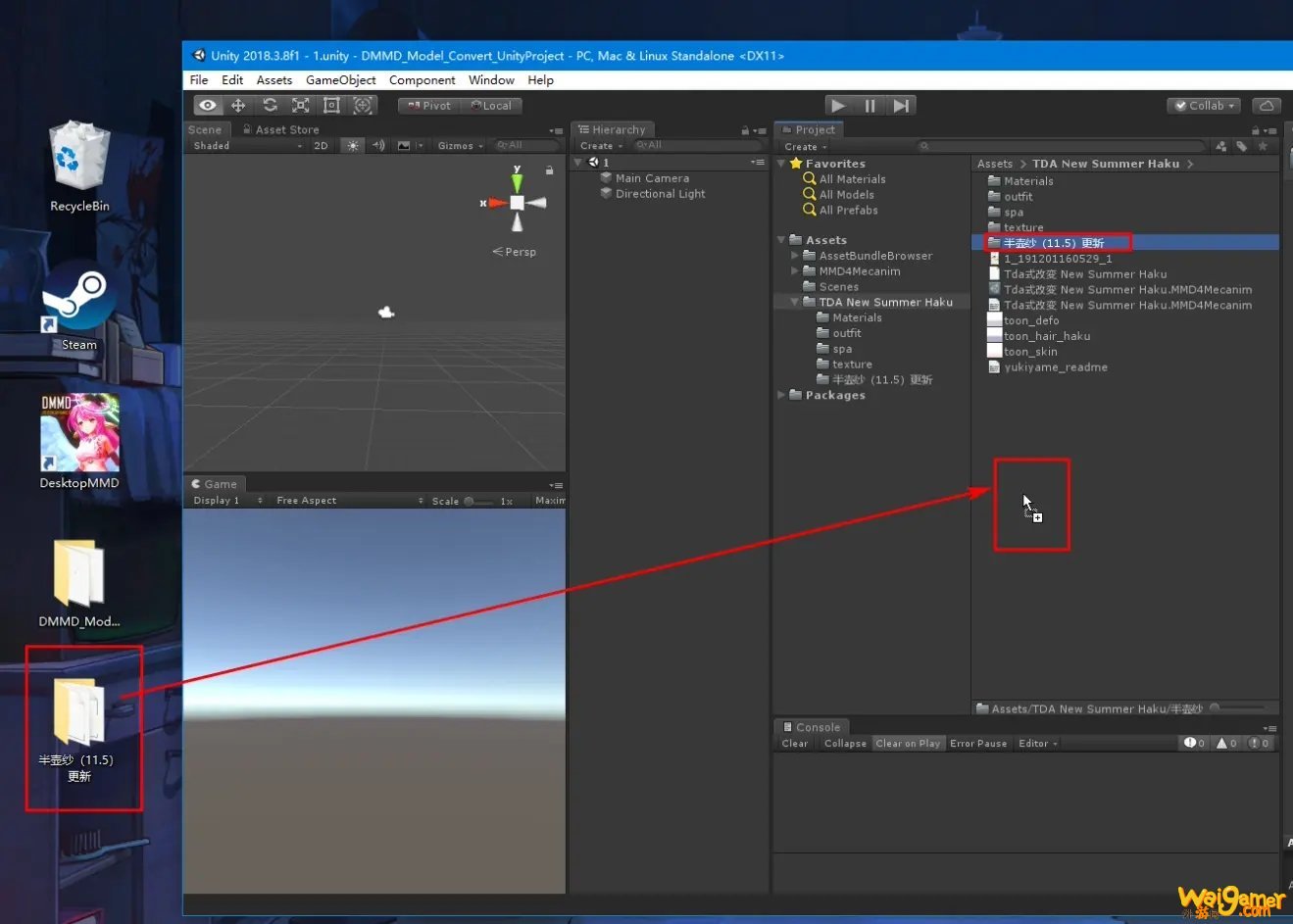Open the DesktopMMD desktop shortcut
This screenshot has height=924, width=1293.
tap(79, 441)
